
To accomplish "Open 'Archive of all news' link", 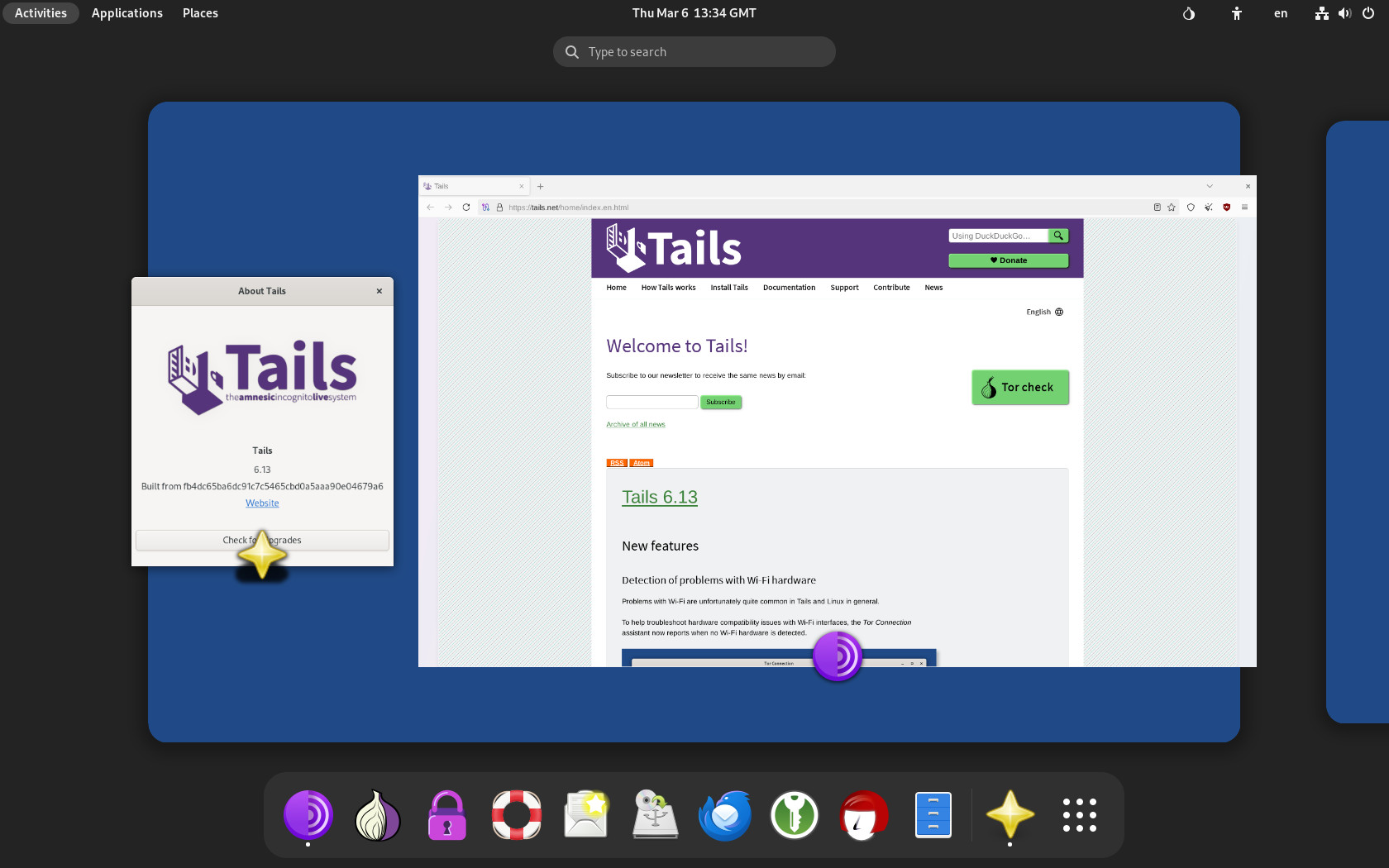I will pos(636,425).
